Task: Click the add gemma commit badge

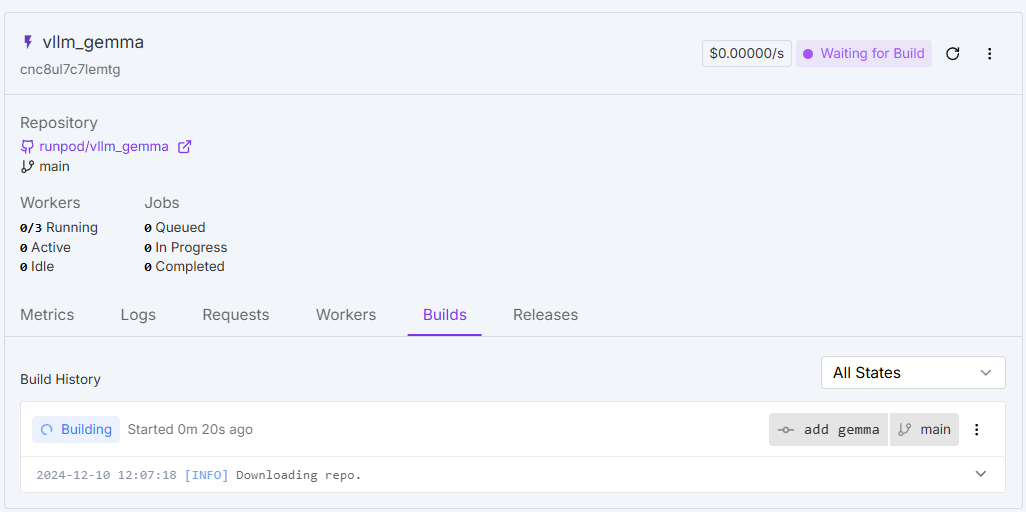Action: [829, 430]
